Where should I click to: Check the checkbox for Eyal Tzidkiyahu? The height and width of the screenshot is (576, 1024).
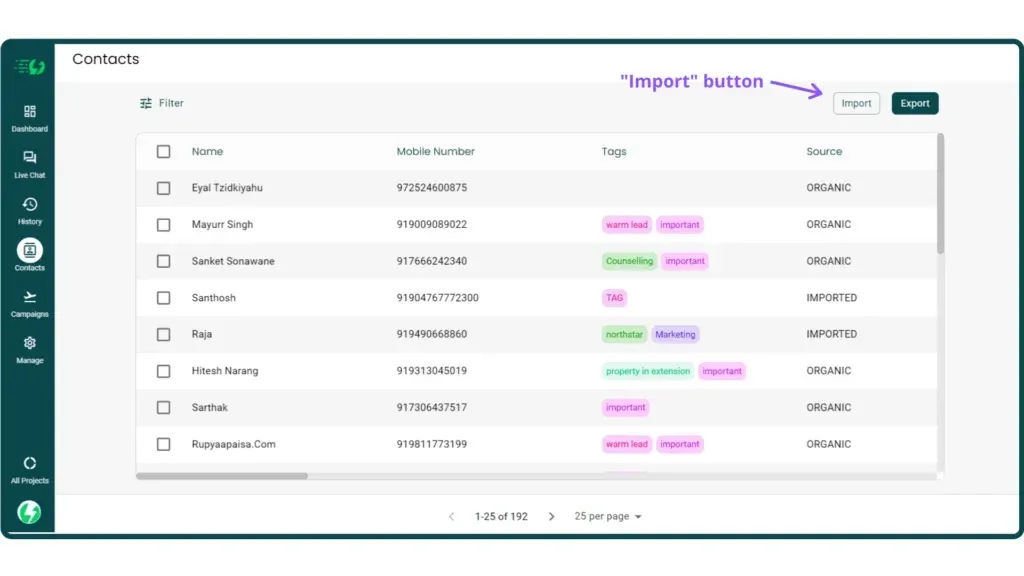163,187
